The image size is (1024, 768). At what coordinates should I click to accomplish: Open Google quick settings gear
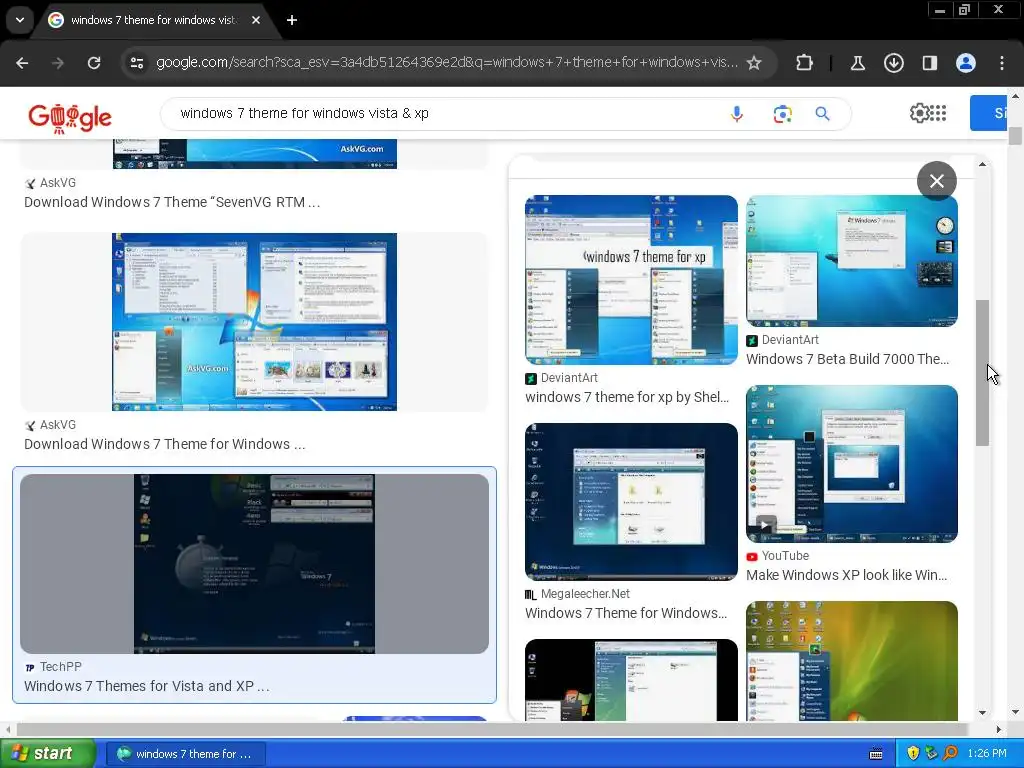pyautogui.click(x=919, y=113)
